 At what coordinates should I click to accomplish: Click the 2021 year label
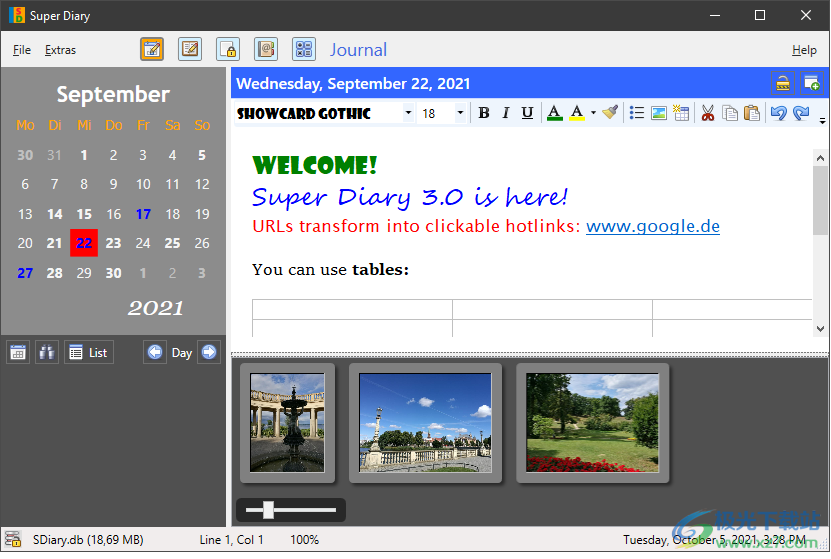[x=155, y=308]
